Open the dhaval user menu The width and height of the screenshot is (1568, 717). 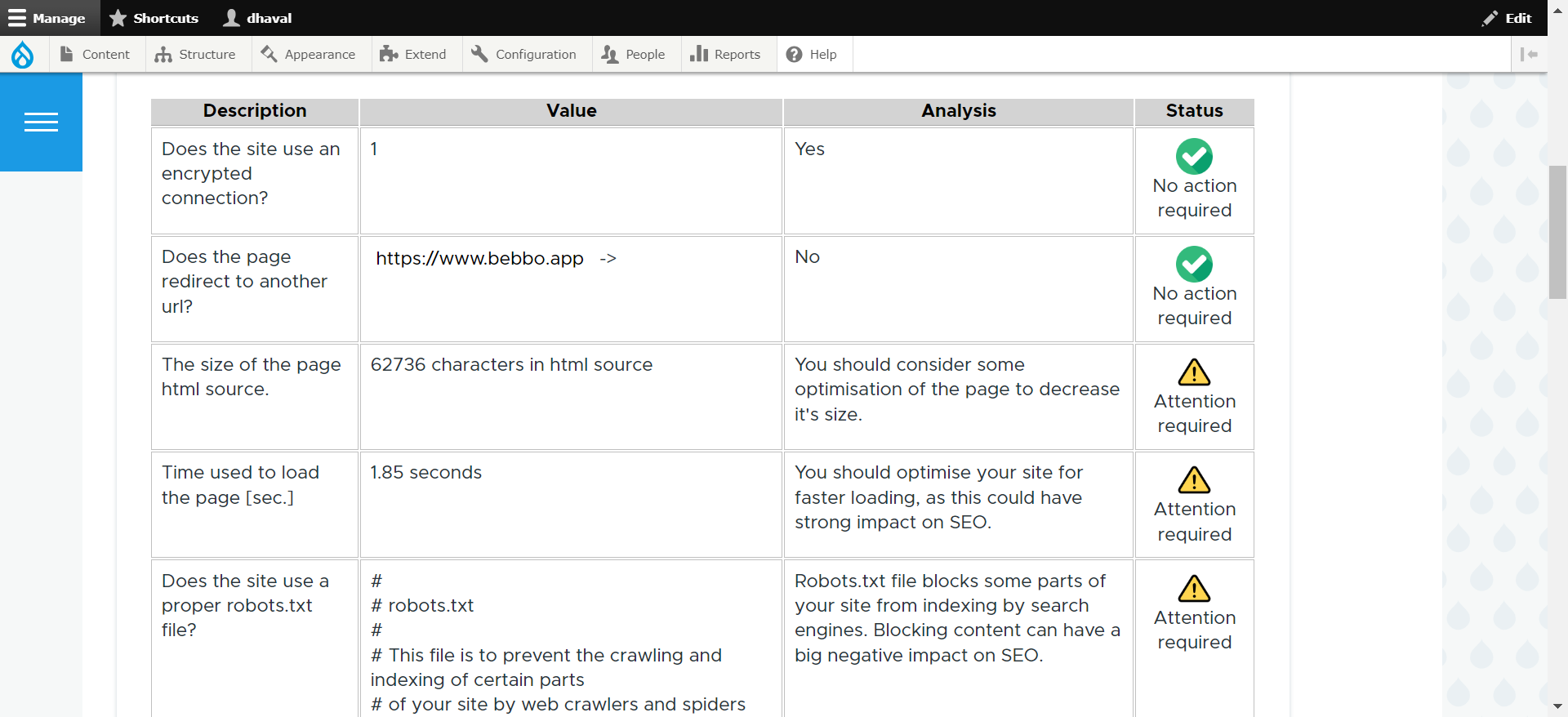[x=257, y=18]
